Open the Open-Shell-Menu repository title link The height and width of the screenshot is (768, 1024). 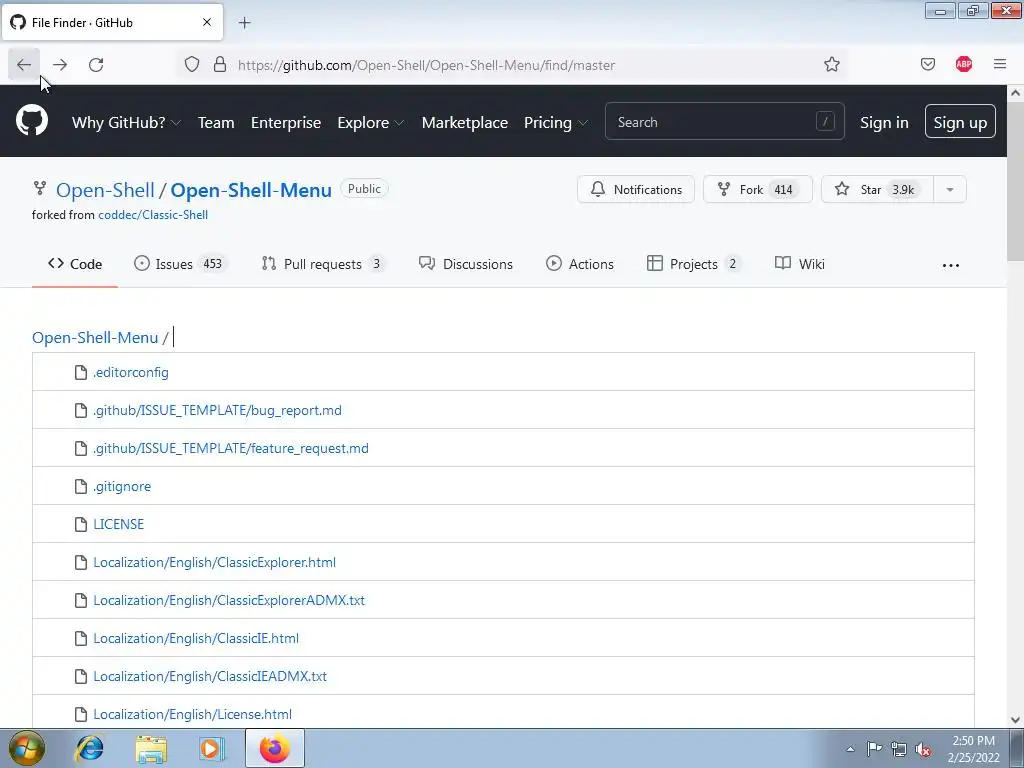click(x=251, y=190)
